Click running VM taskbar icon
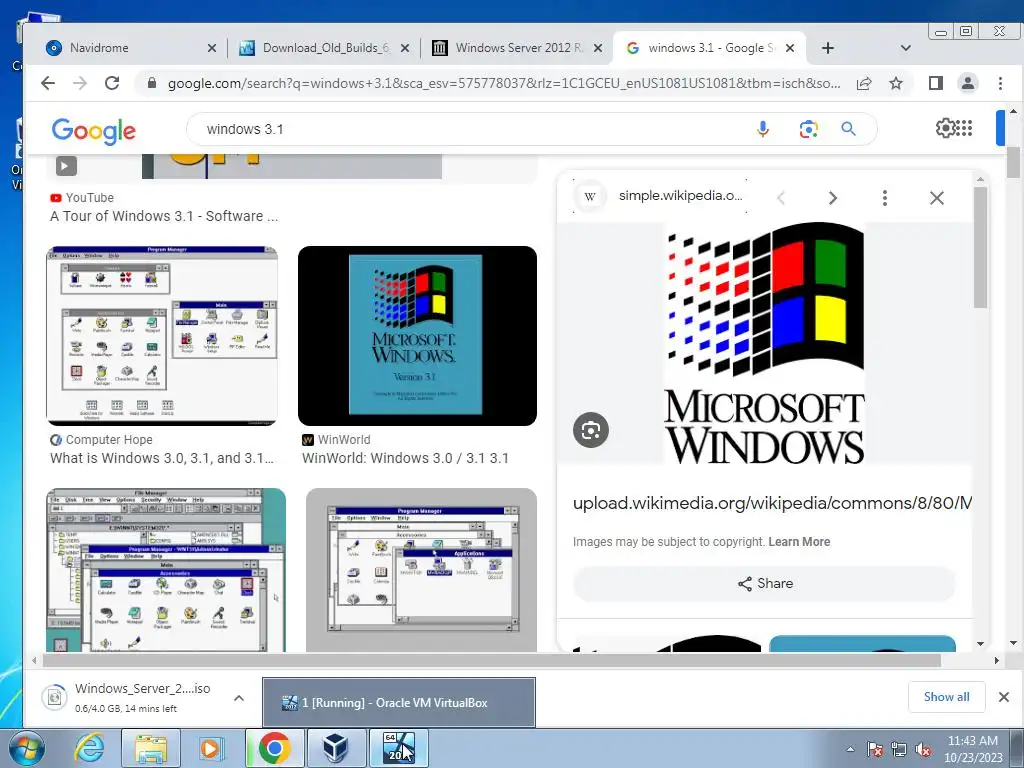 [x=399, y=748]
